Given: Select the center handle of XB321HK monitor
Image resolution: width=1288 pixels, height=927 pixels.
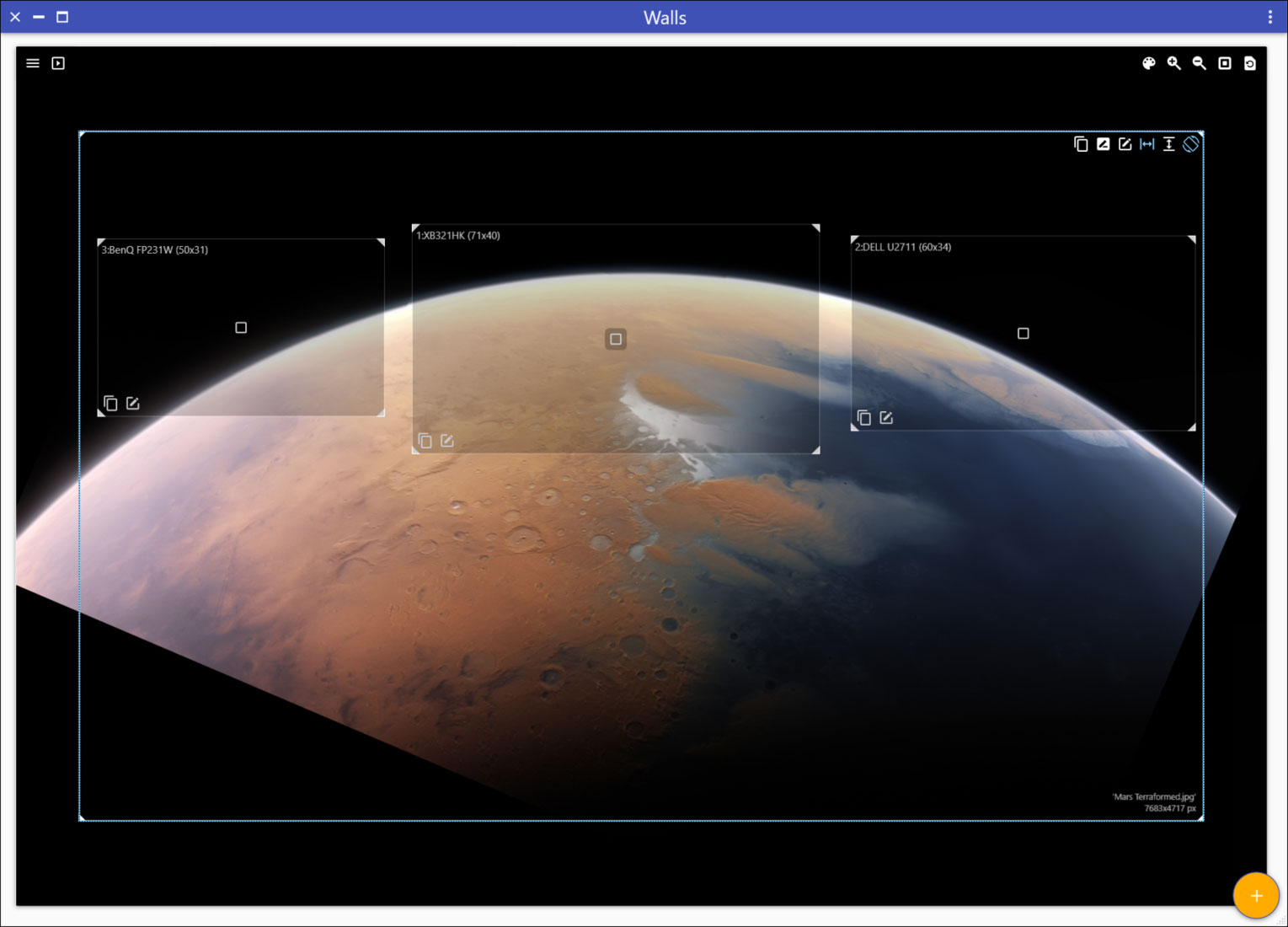Looking at the screenshot, I should click(x=616, y=339).
